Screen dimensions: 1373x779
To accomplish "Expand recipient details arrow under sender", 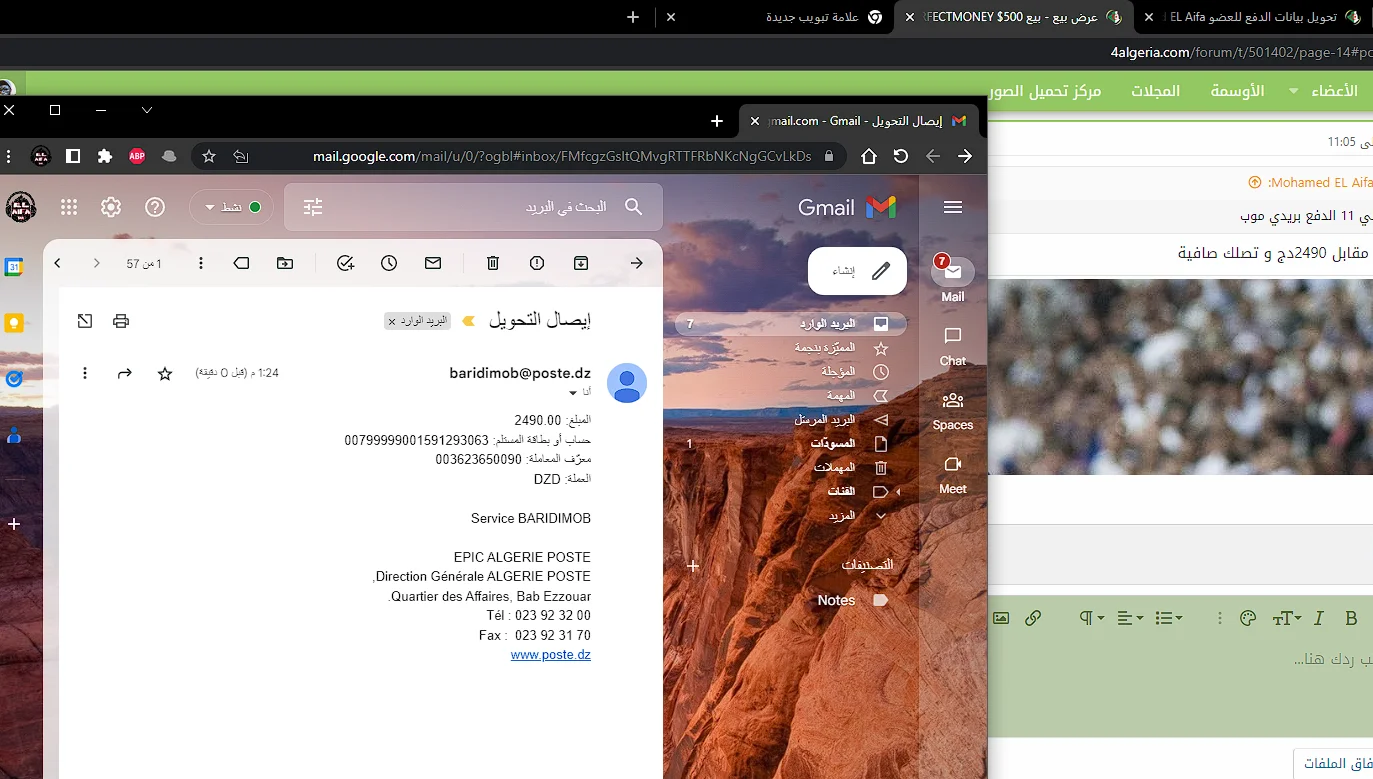I will [573, 393].
